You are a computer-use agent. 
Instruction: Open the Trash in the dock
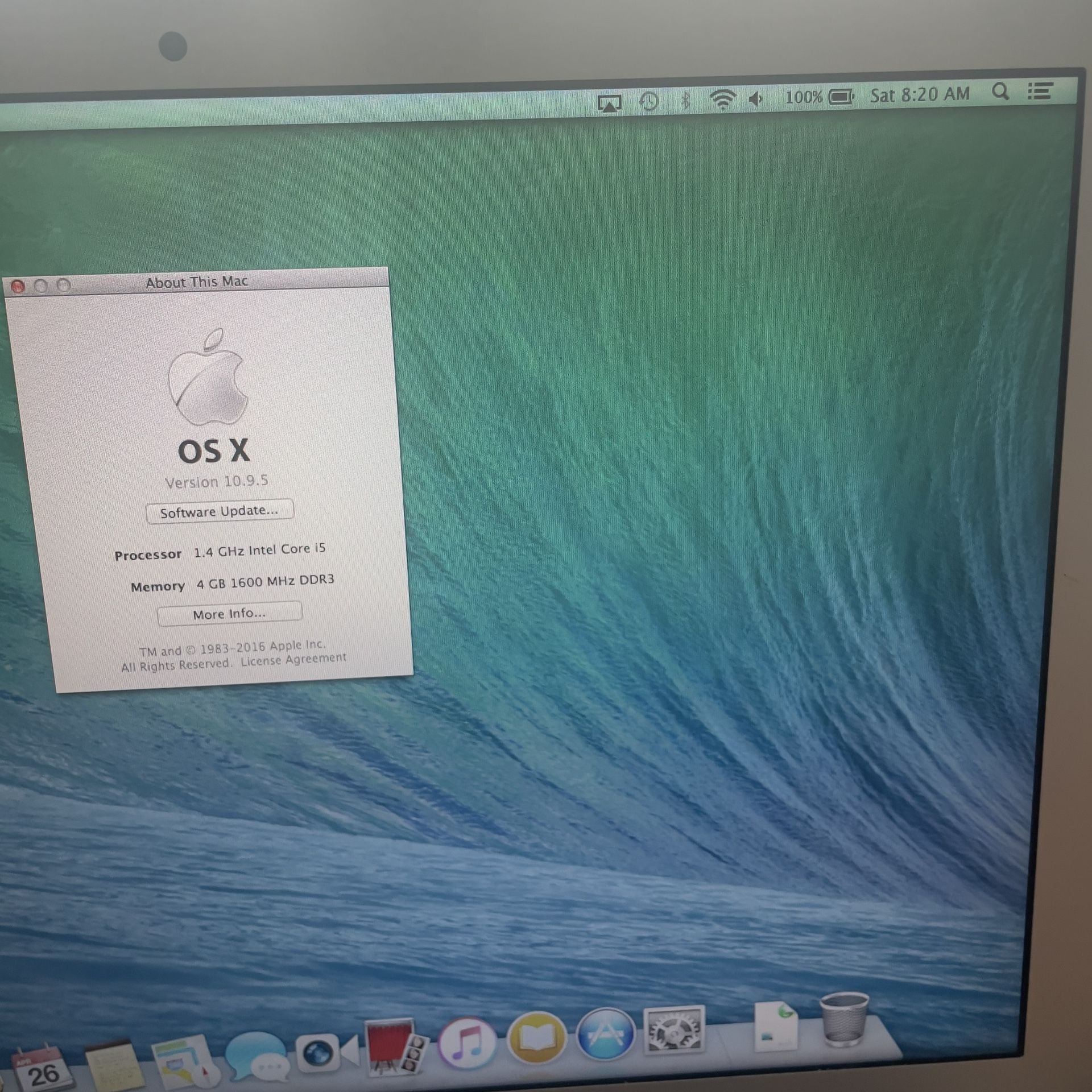(843, 1019)
